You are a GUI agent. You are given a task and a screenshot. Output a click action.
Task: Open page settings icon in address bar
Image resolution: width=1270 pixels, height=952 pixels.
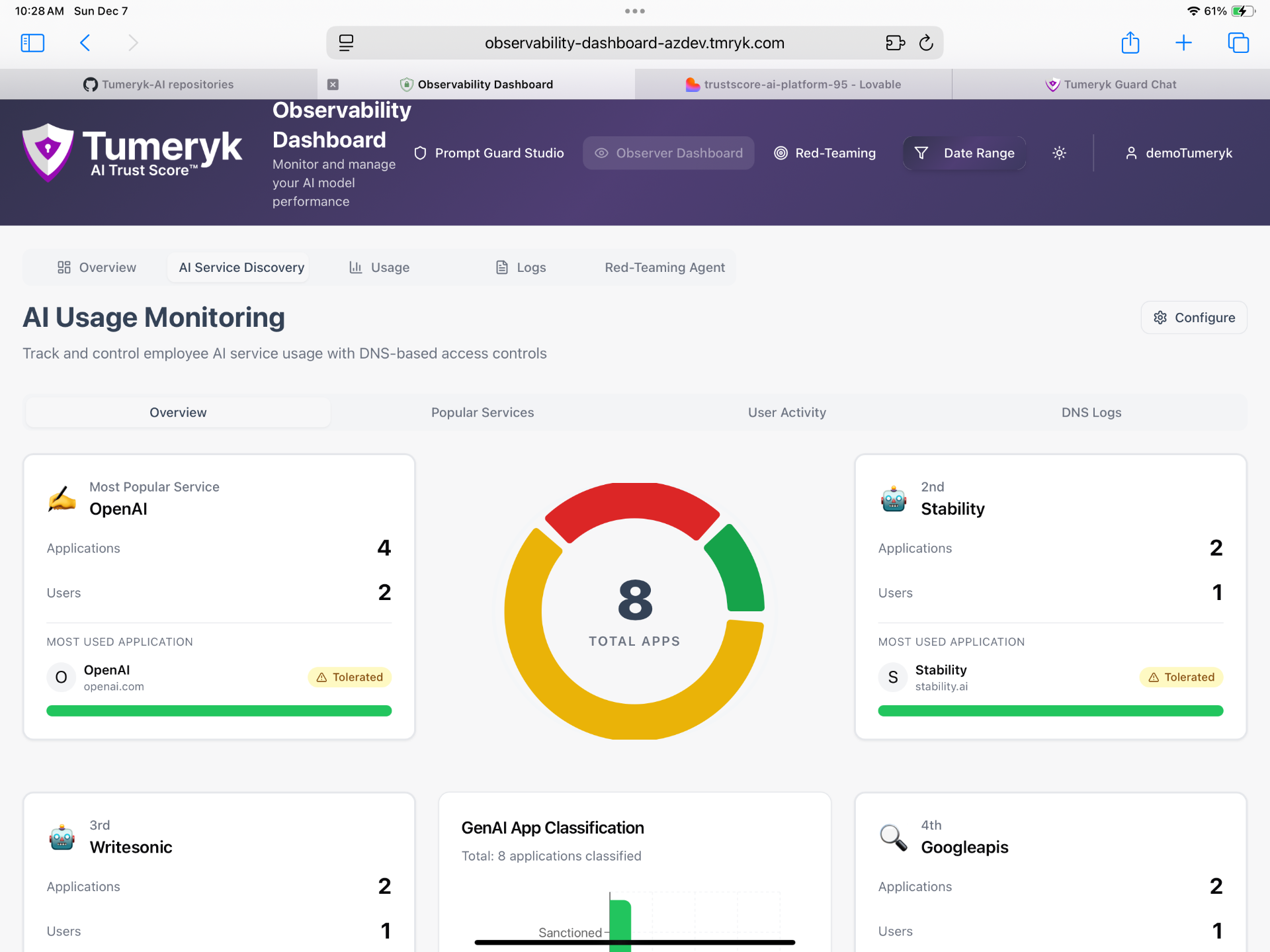coord(346,43)
